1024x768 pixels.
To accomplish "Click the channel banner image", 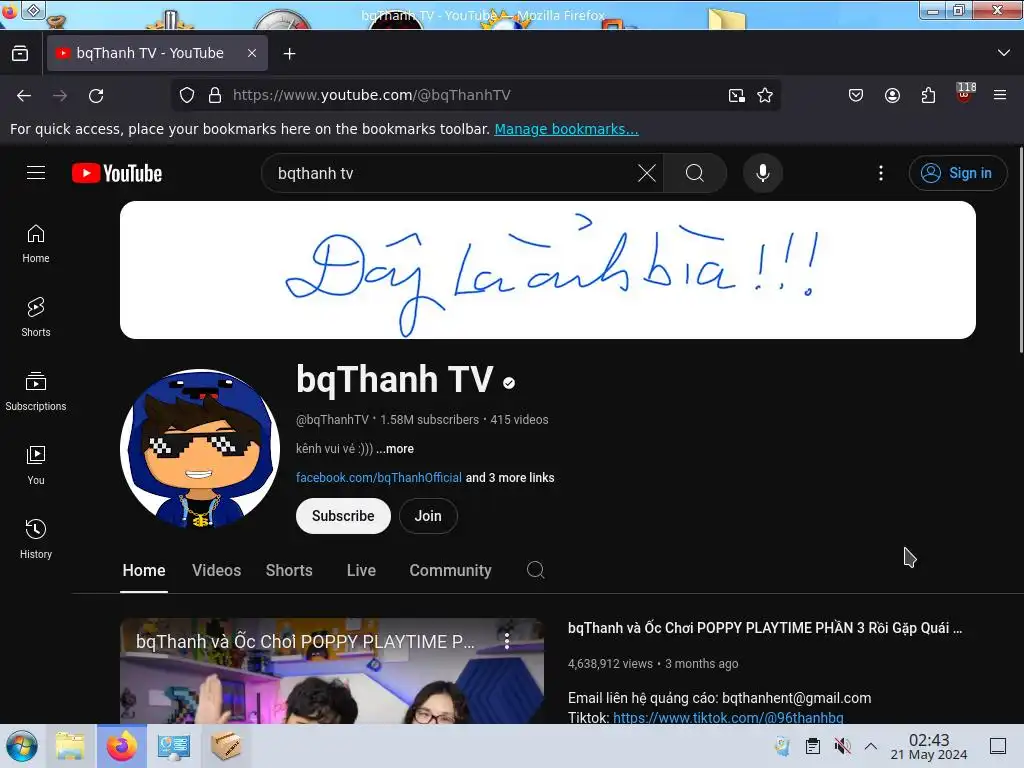I will 547,270.
